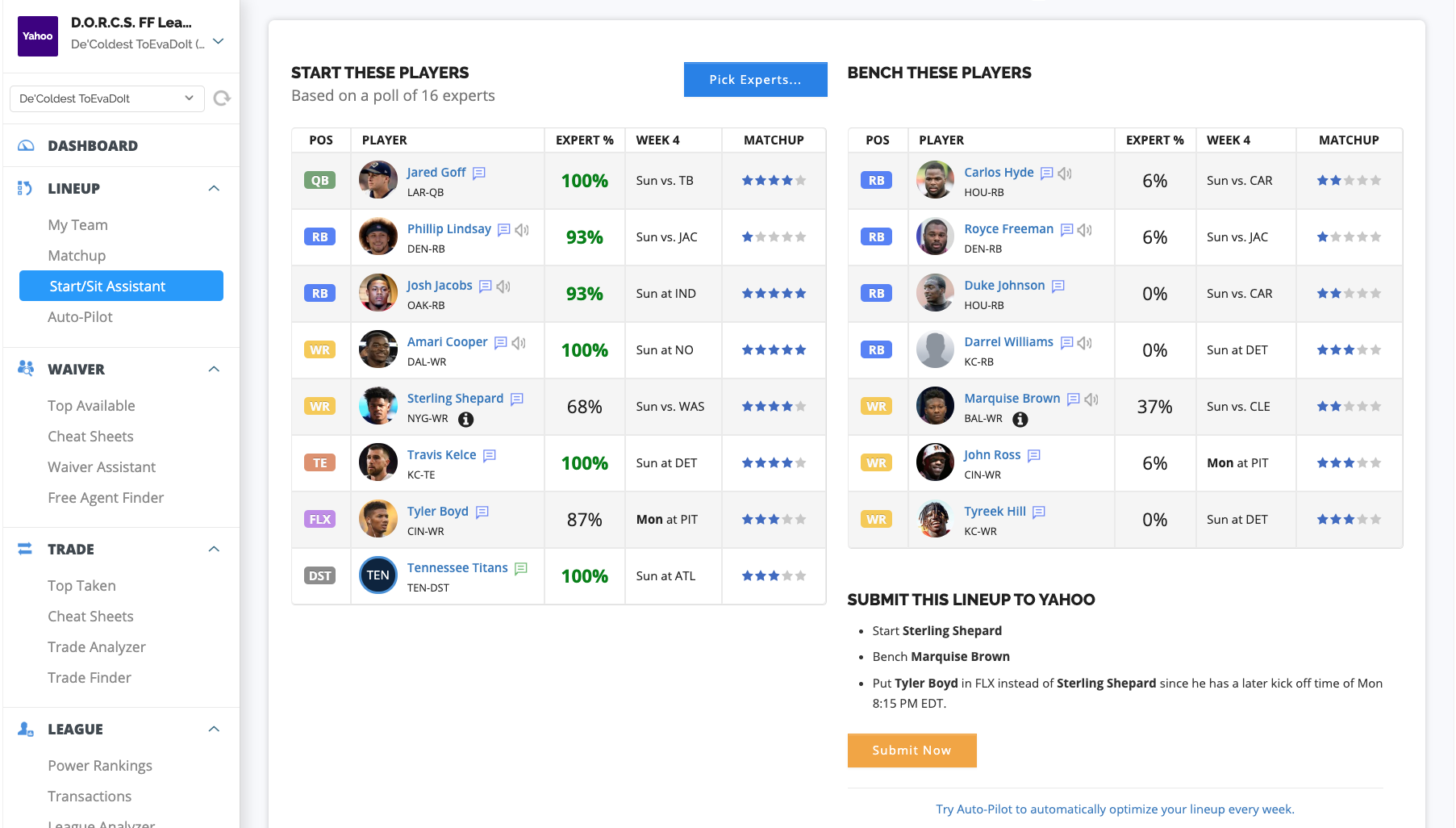Open Trade Finder

pyautogui.click(x=90, y=678)
